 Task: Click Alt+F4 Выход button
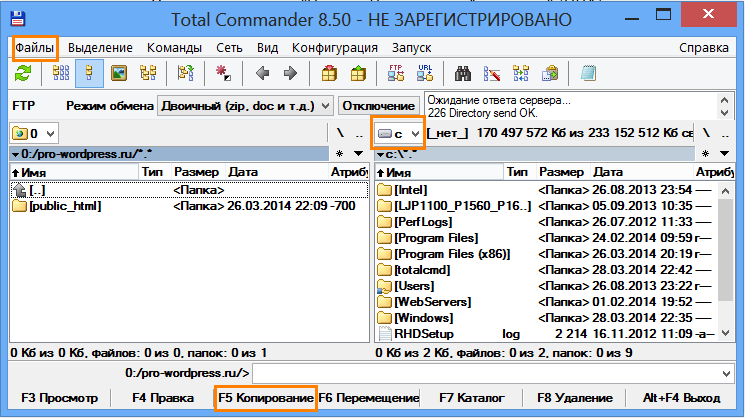click(x=681, y=398)
